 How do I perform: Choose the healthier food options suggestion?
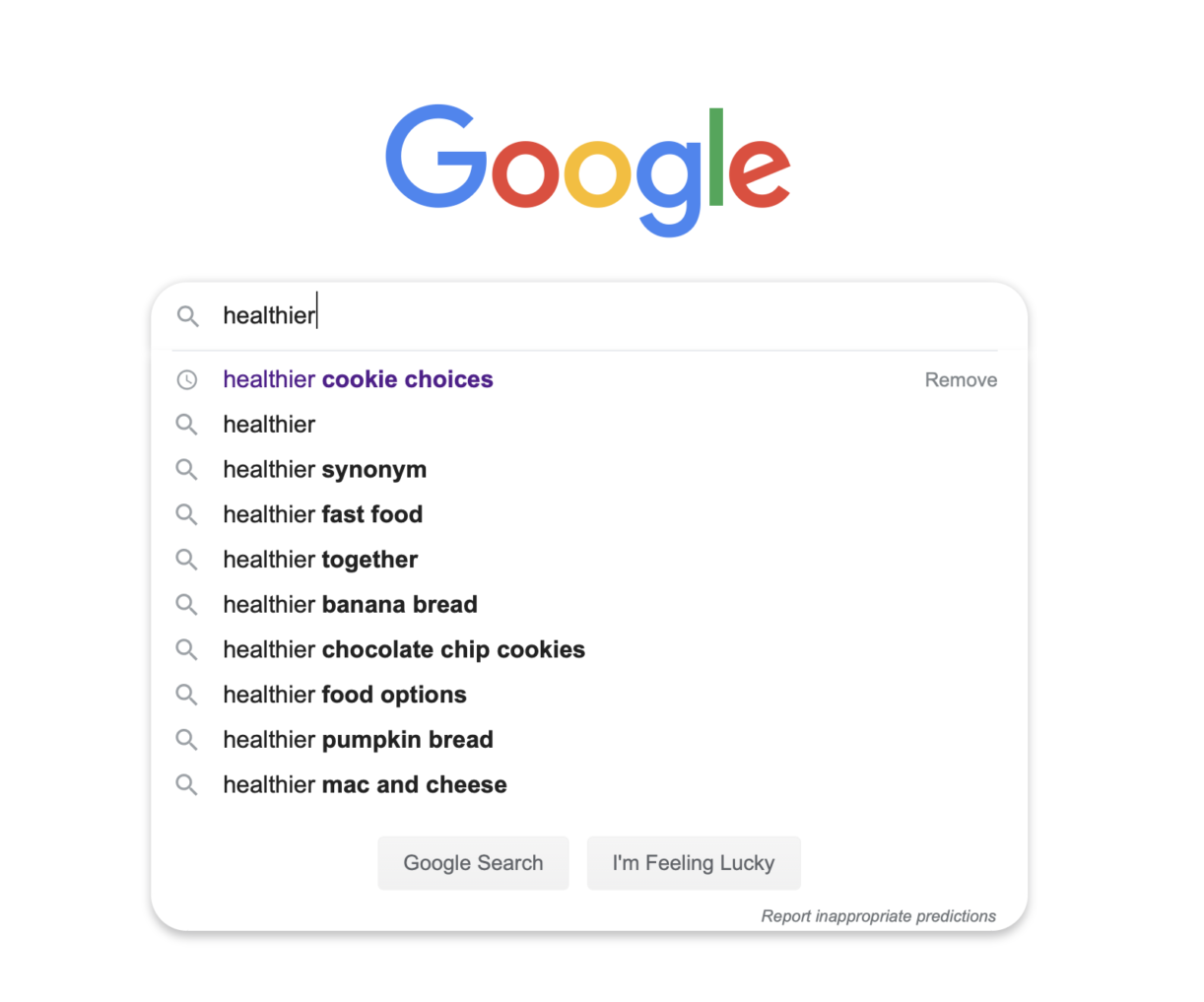pos(345,695)
